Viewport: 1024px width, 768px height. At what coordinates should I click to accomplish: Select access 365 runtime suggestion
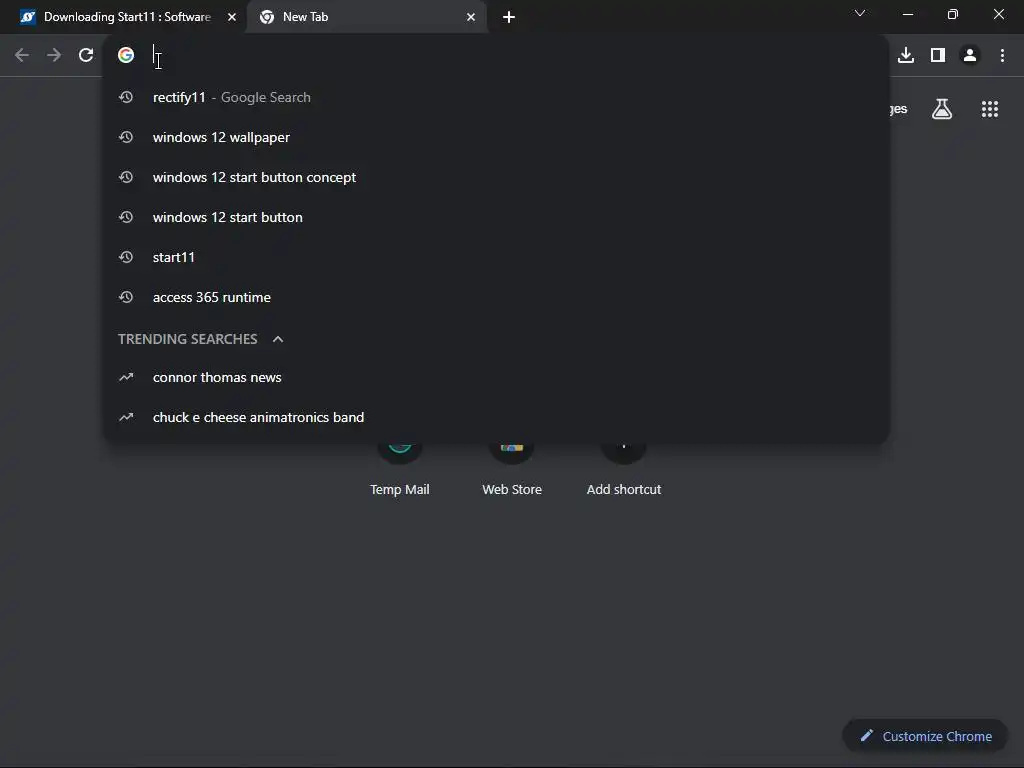[x=496, y=297]
